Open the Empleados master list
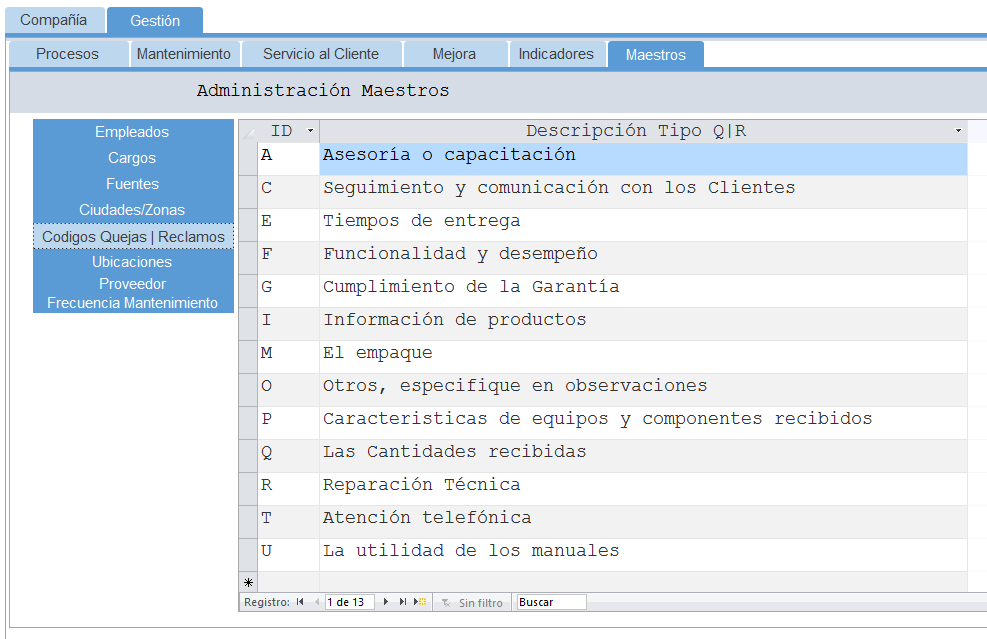 (x=132, y=132)
